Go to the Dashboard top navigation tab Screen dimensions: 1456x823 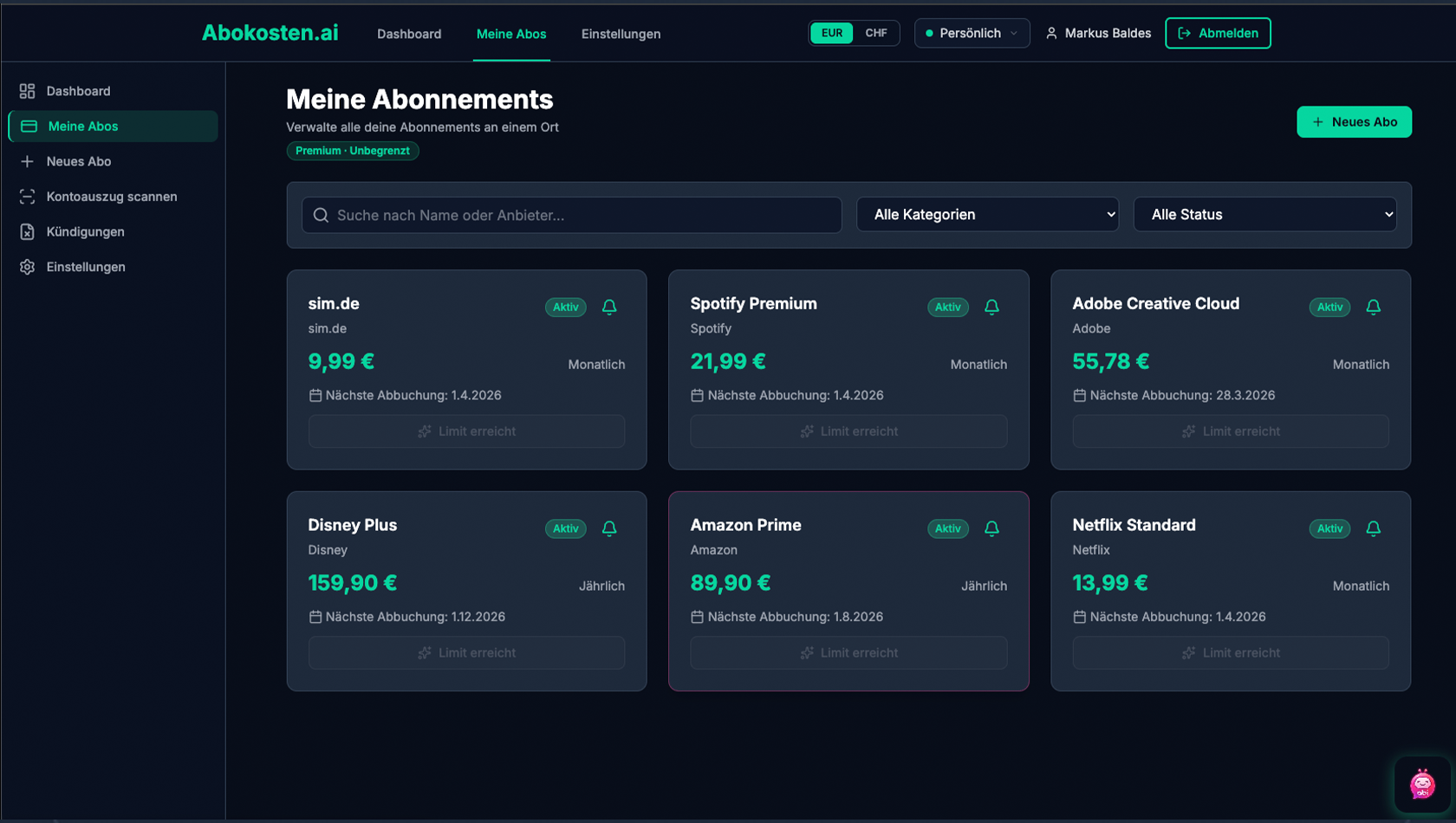click(x=409, y=34)
